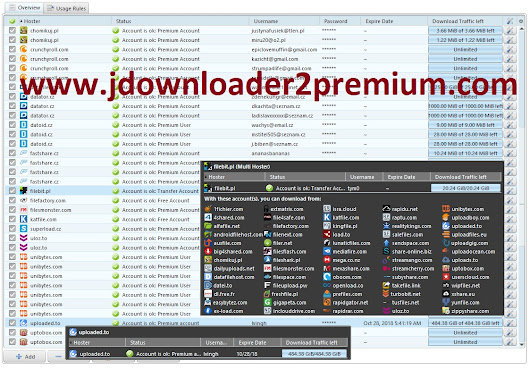This screenshot has width=530, height=369.
Task: Click share-online.biz in the filebit.pl popup
Action: click(x=412, y=251)
